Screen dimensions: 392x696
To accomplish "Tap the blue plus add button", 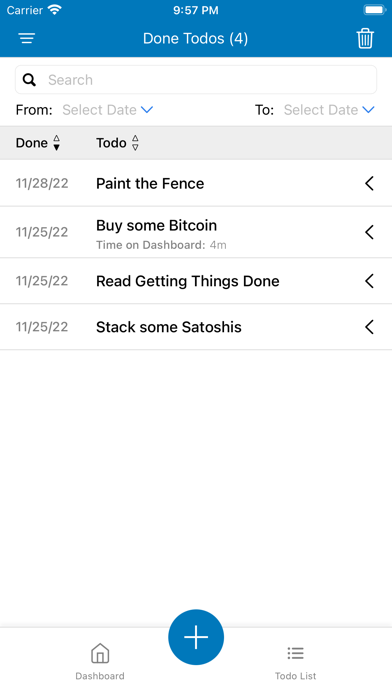I will tap(196, 637).
